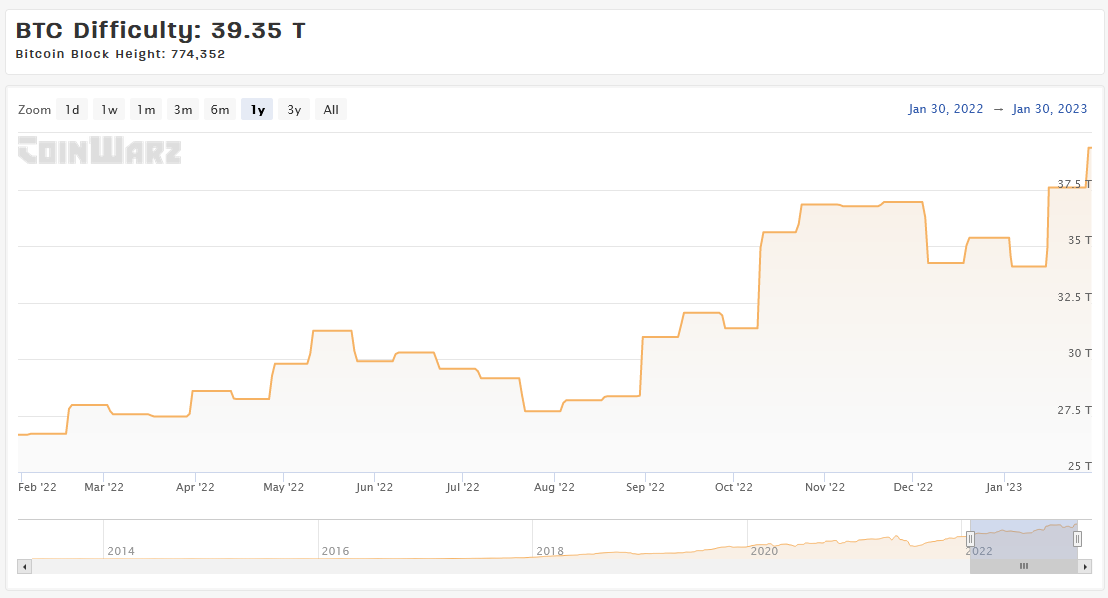Set chart range to 3y

coord(294,110)
